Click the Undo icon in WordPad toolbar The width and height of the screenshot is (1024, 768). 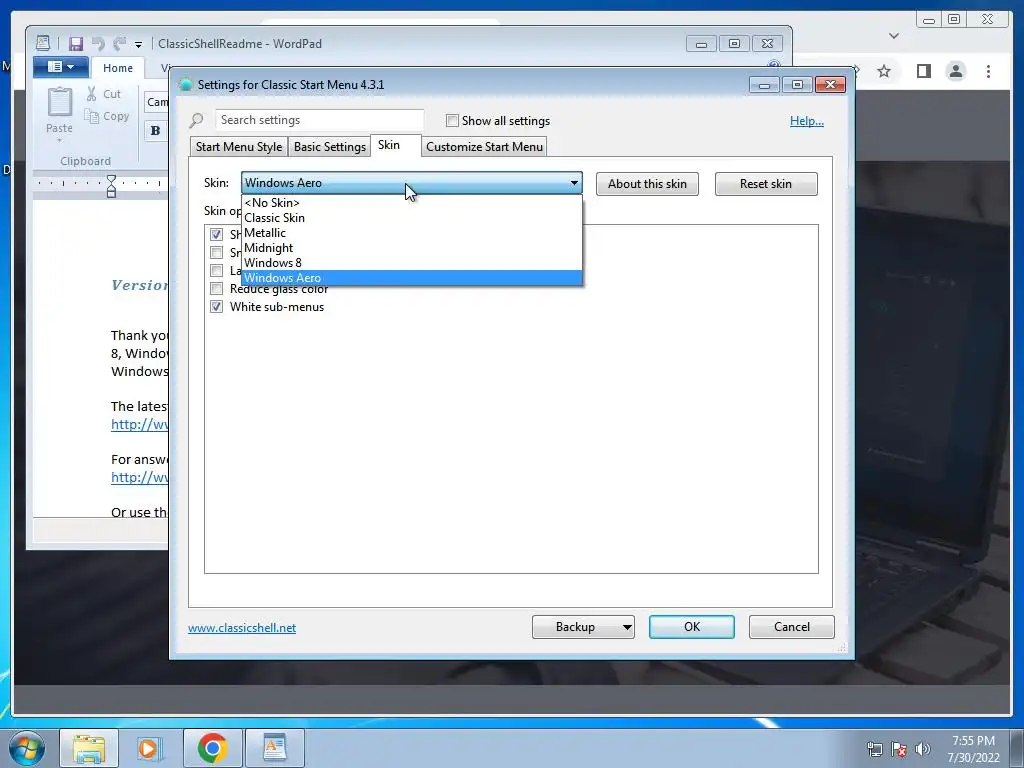tap(99, 44)
